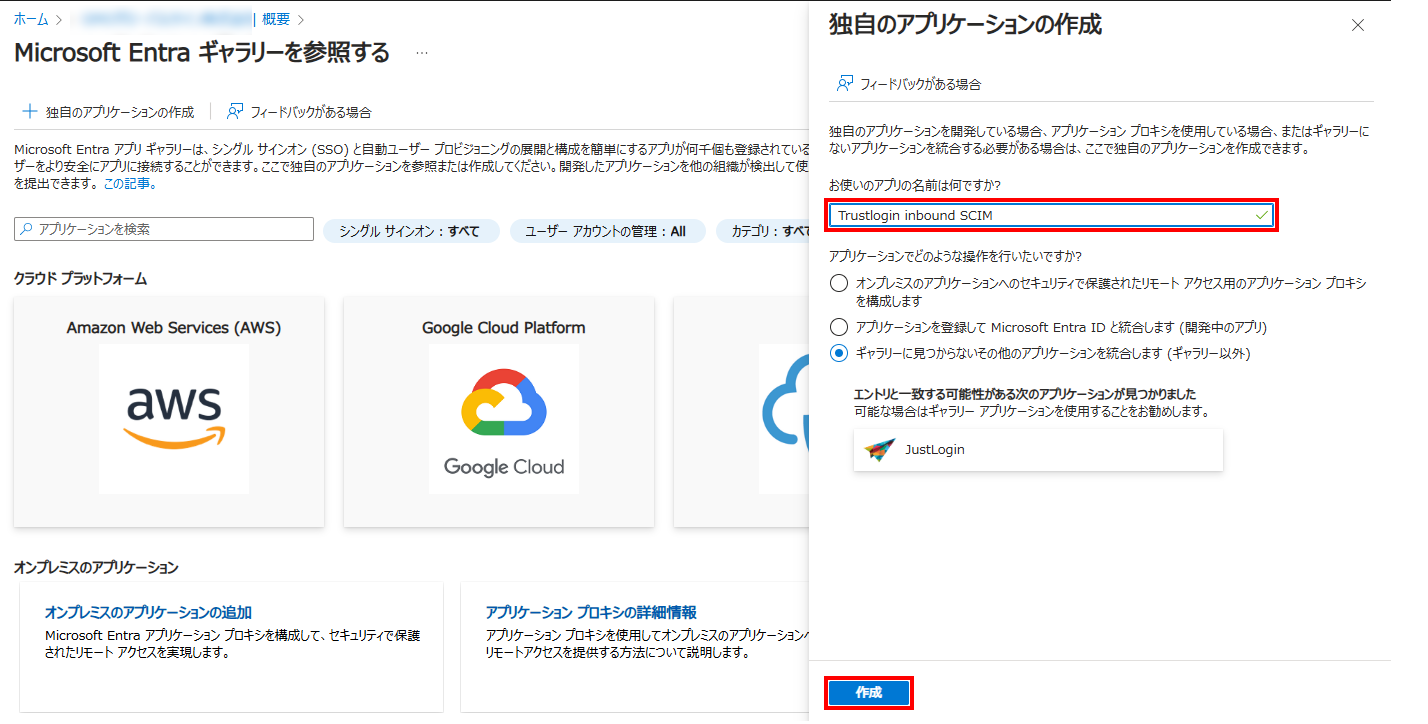The width and height of the screenshot is (1428, 724).
Task: Click the クラウド プラットフォーム section heading
Action: (80, 278)
